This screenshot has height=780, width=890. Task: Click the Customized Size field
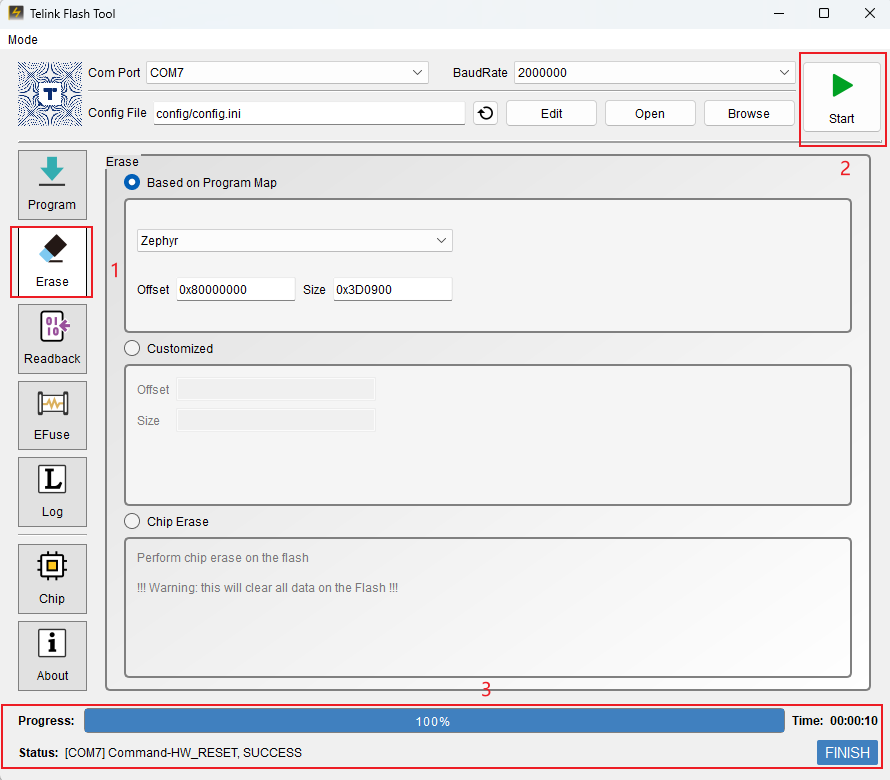(276, 420)
